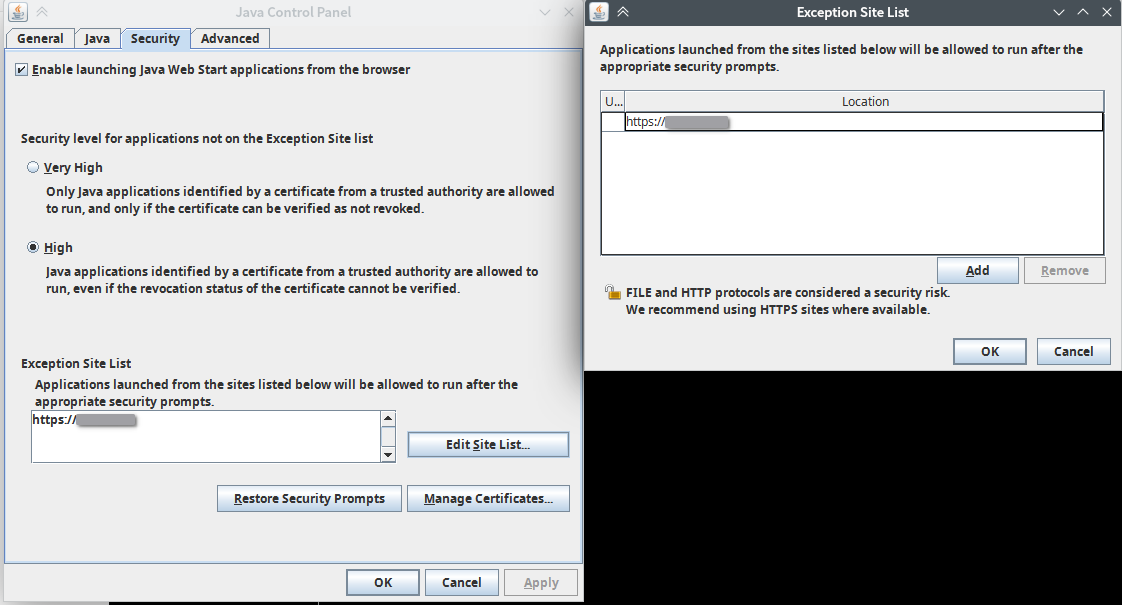Click the Java icon in Java Control Panel titlebar
The image size is (1122, 605).
[x=18, y=12]
